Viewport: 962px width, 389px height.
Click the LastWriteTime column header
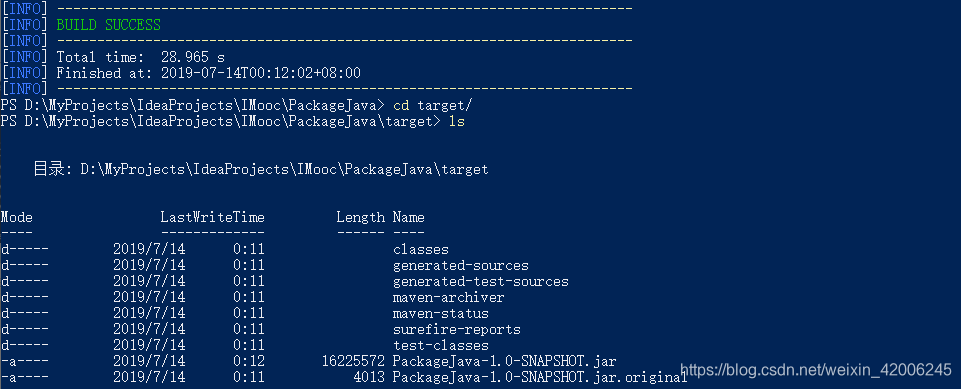tap(212, 217)
